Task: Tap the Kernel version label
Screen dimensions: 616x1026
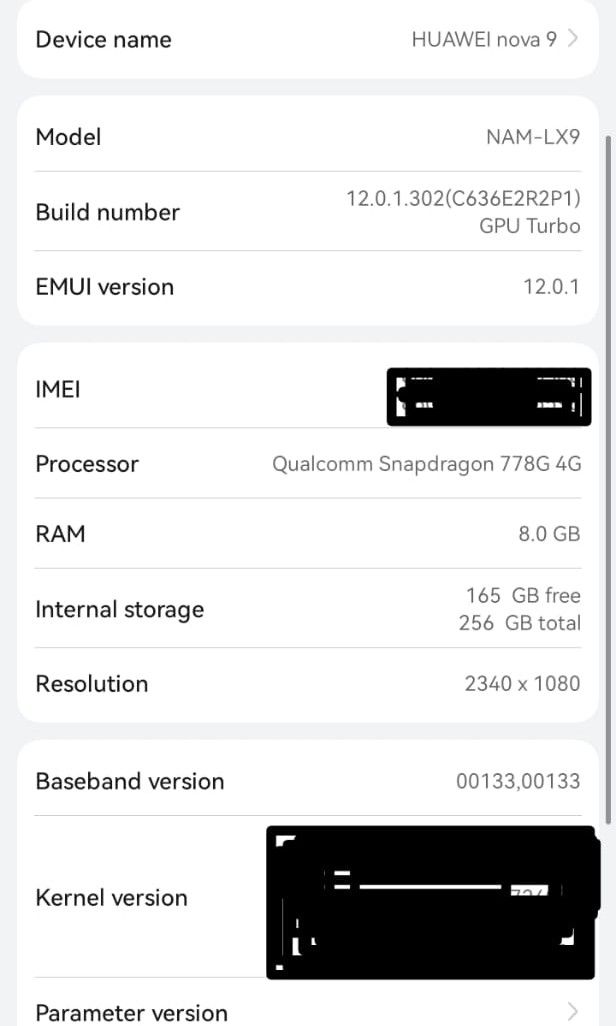Action: pos(111,897)
